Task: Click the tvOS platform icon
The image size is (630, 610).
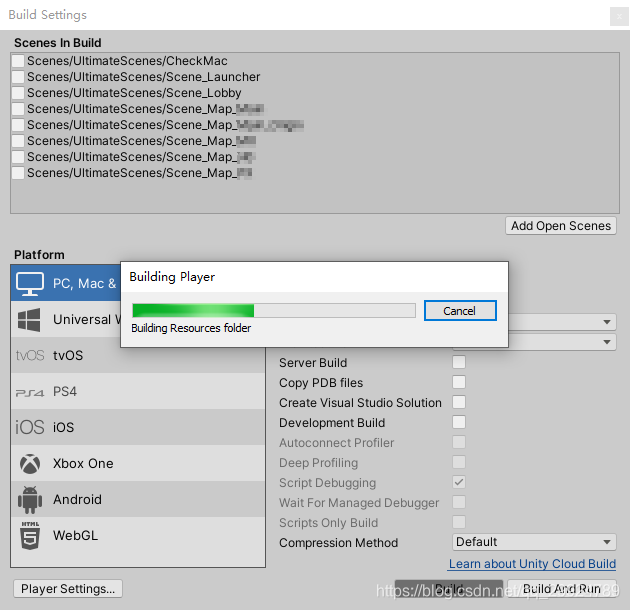Action: point(30,355)
